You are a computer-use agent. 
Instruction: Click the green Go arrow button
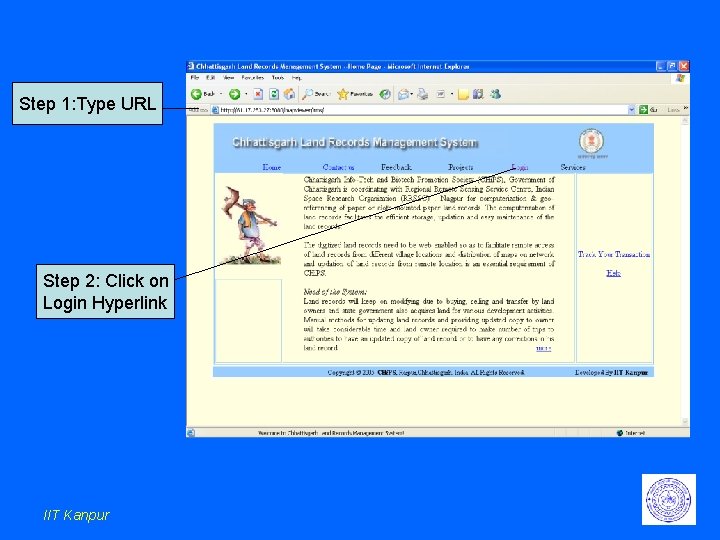click(643, 109)
